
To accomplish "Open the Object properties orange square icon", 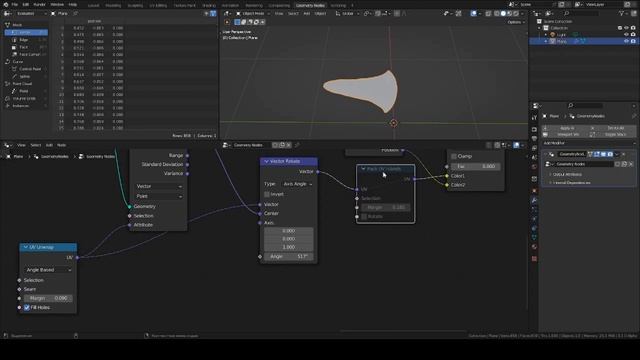I will [x=534, y=191].
